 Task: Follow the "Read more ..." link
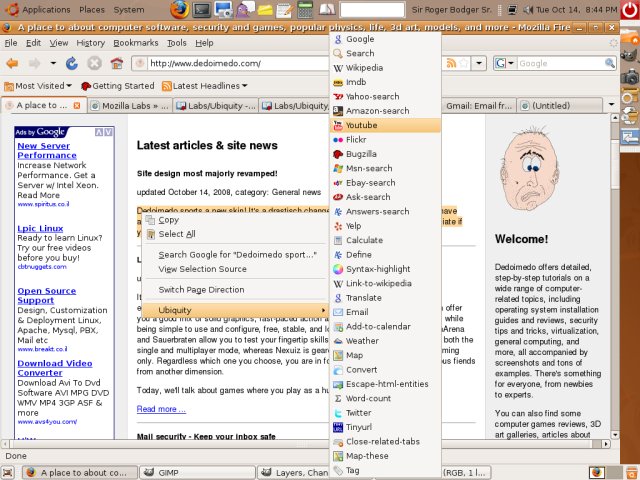(160, 409)
